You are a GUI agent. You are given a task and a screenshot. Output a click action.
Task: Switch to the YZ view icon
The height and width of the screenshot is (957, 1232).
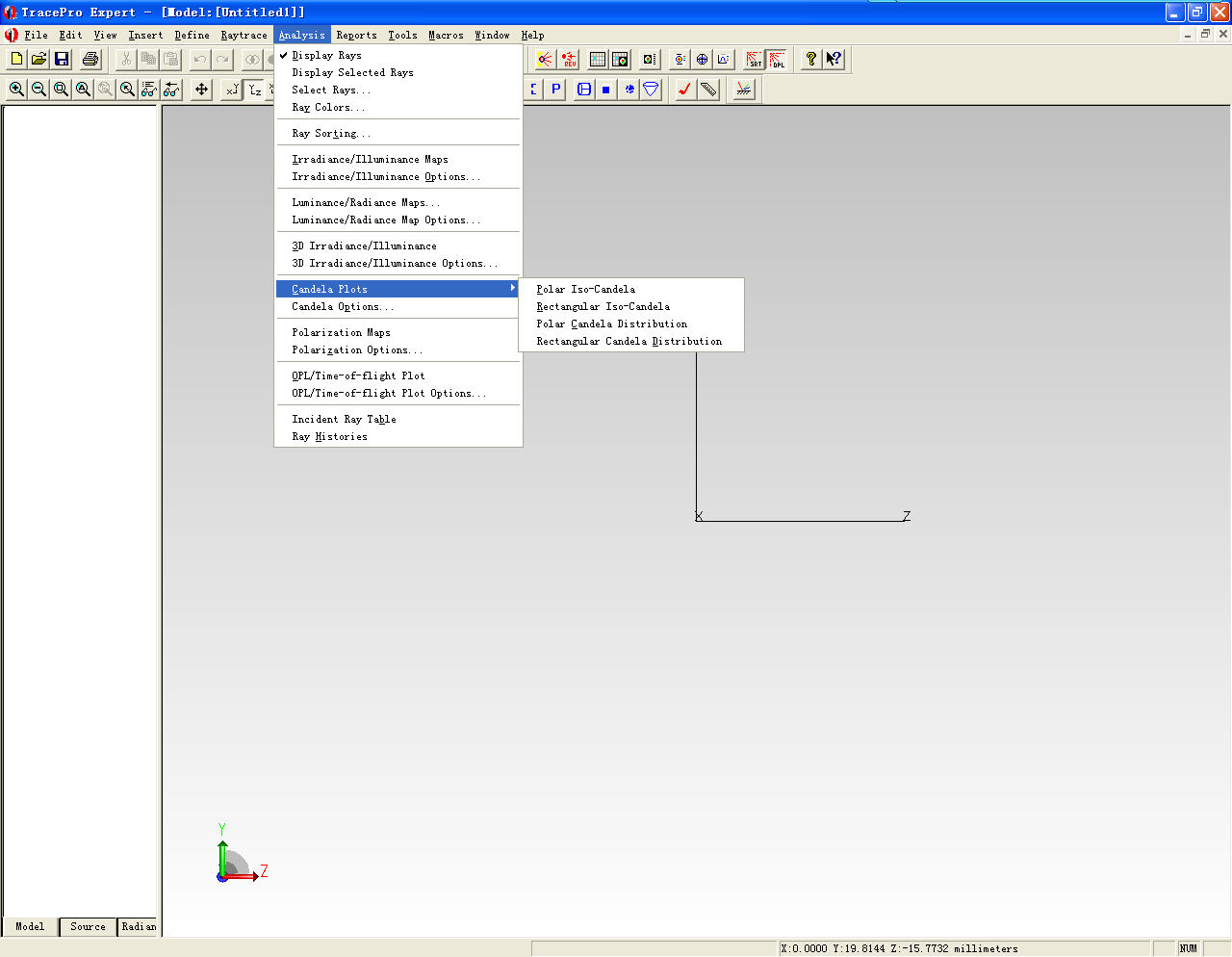254,90
